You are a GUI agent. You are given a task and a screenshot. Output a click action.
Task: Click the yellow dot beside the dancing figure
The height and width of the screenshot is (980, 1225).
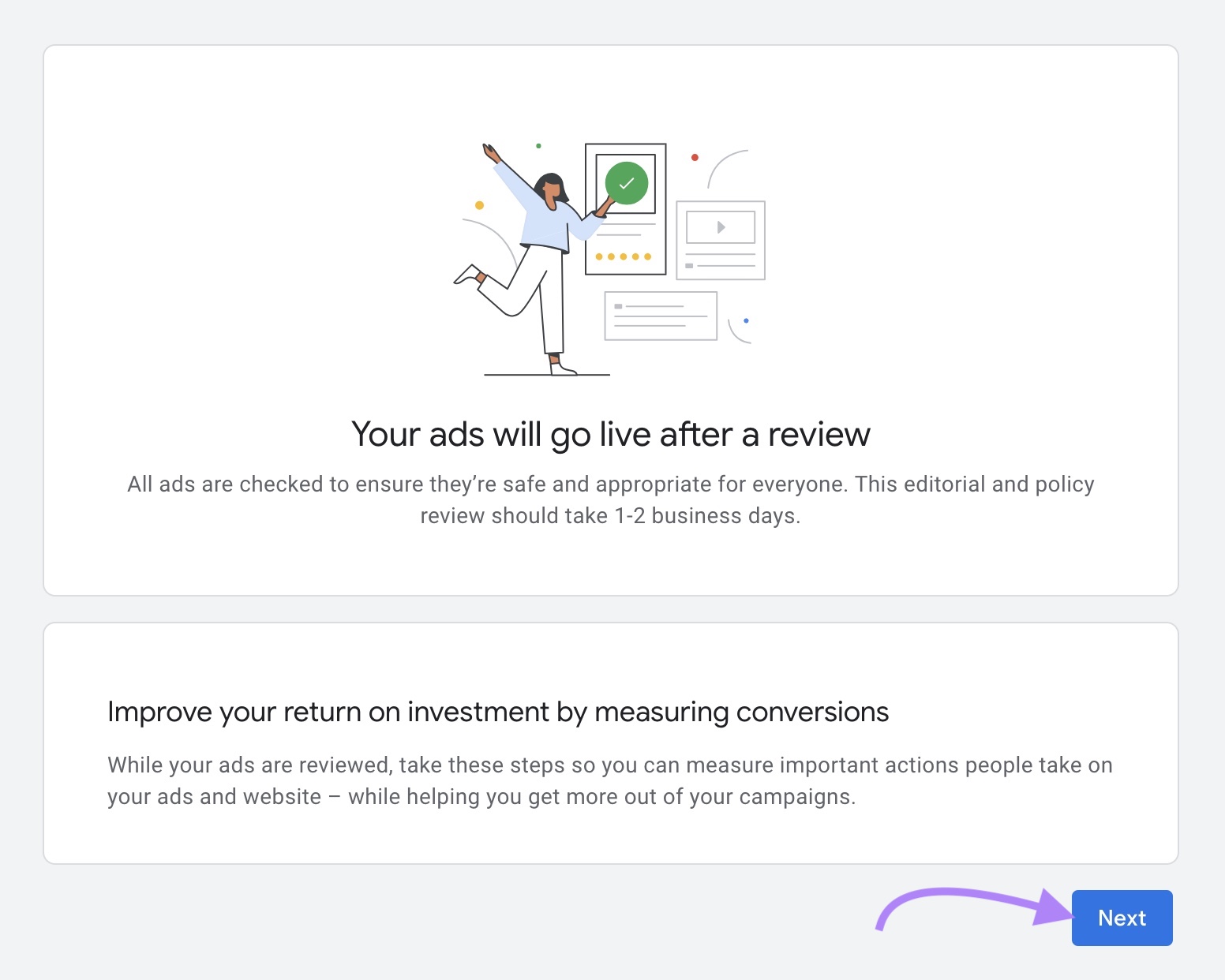click(x=478, y=204)
